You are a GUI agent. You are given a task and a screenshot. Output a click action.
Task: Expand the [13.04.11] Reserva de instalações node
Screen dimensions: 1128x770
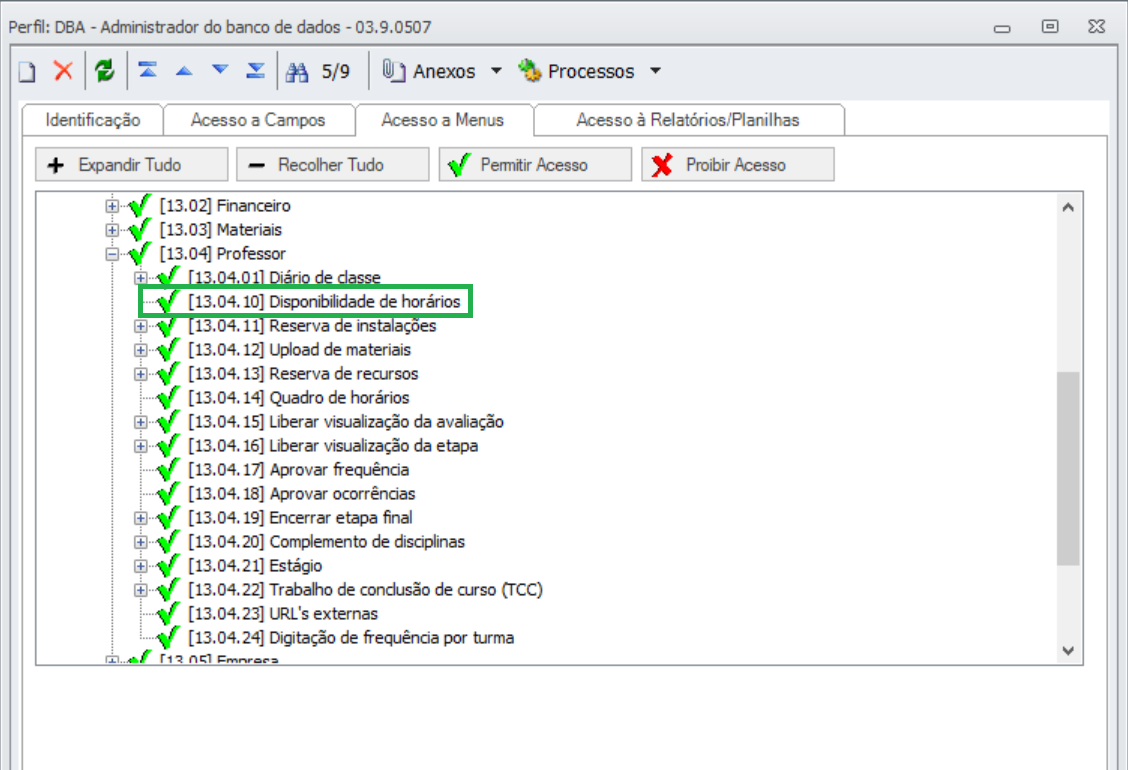(141, 326)
